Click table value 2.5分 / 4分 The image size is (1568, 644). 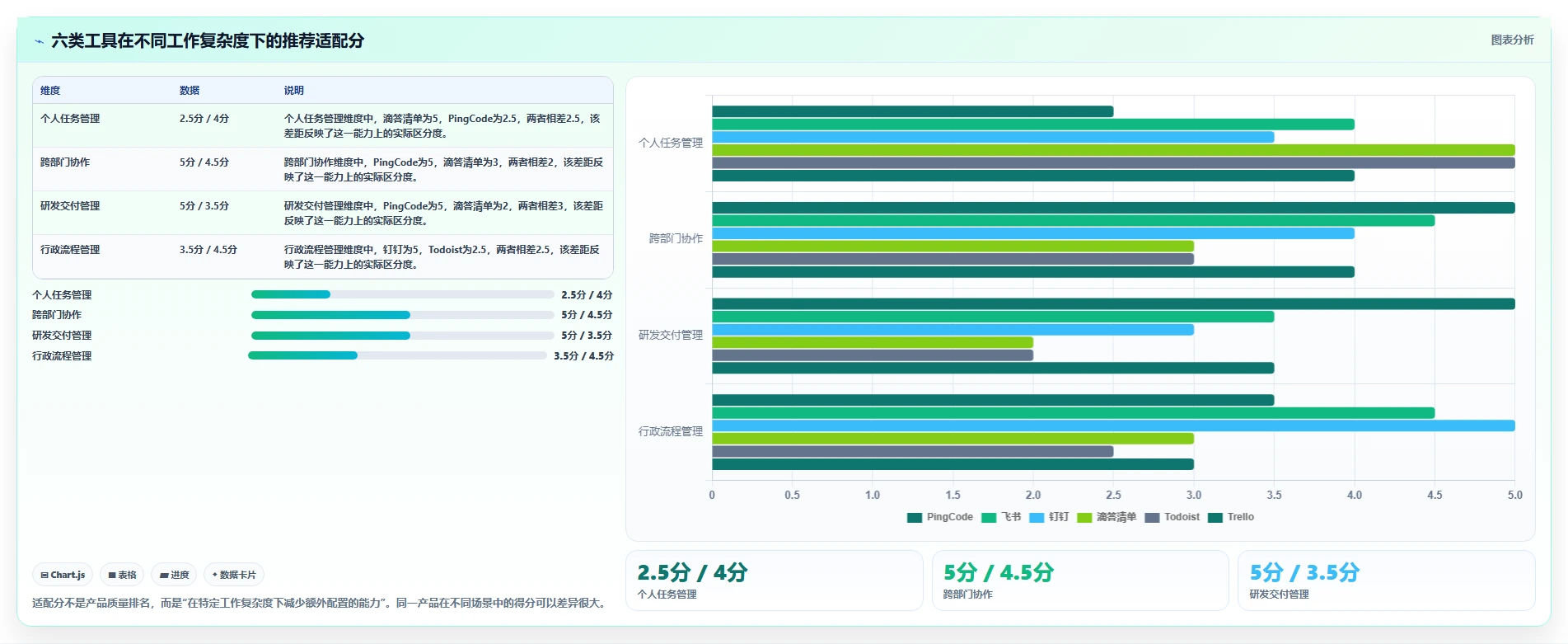pos(204,119)
